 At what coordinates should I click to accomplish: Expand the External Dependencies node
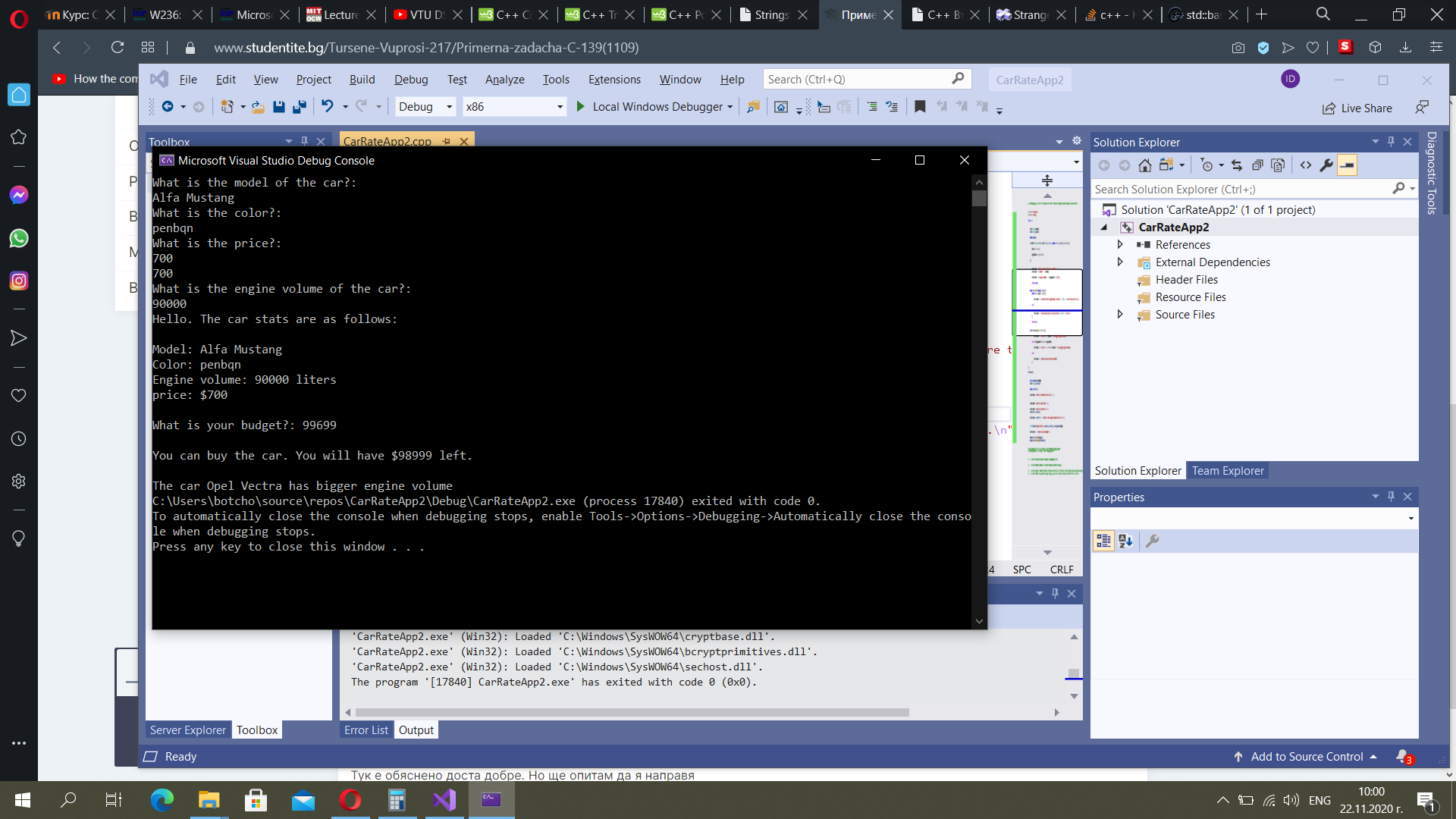[x=1120, y=262]
